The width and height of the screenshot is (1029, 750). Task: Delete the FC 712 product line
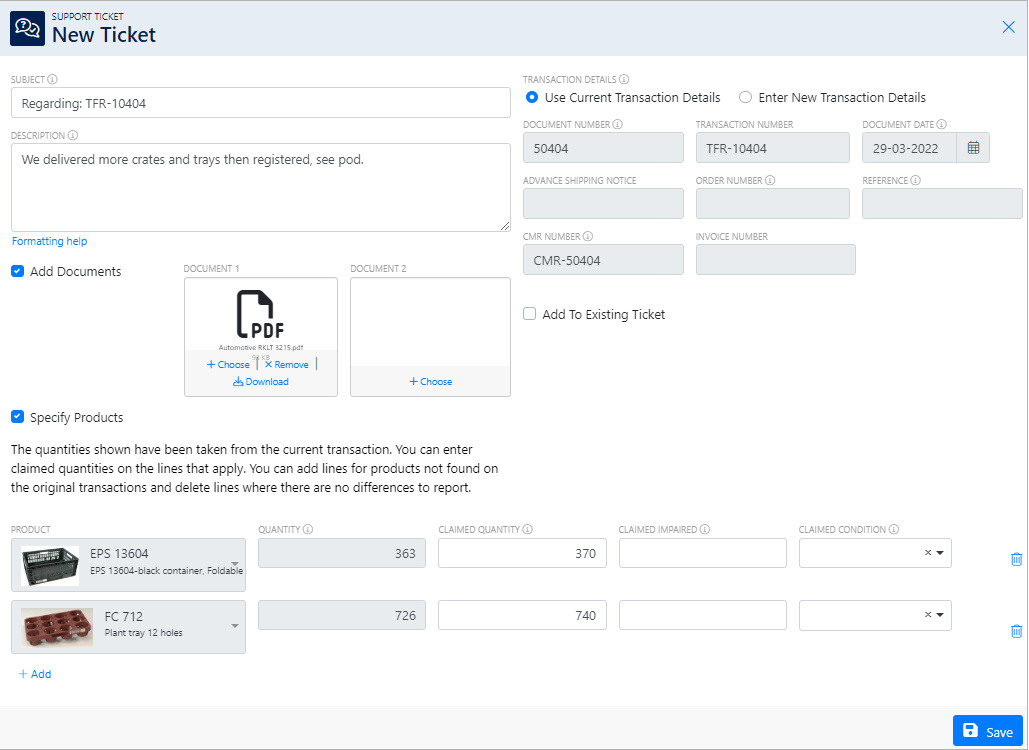1016,631
